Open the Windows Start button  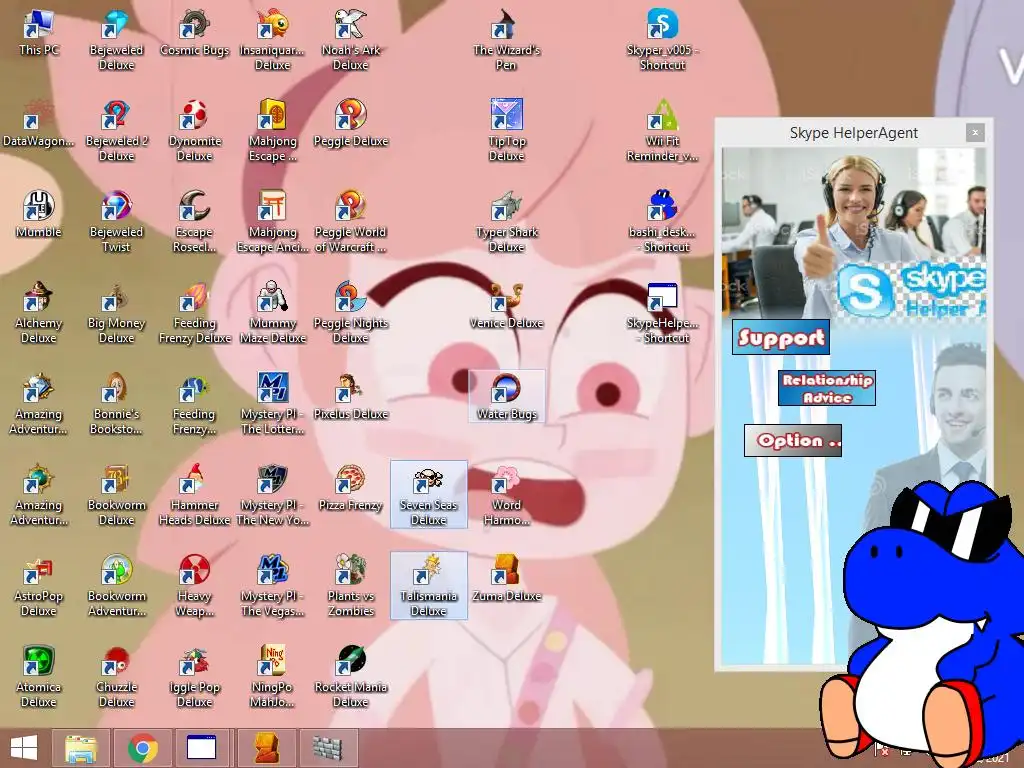(x=24, y=748)
